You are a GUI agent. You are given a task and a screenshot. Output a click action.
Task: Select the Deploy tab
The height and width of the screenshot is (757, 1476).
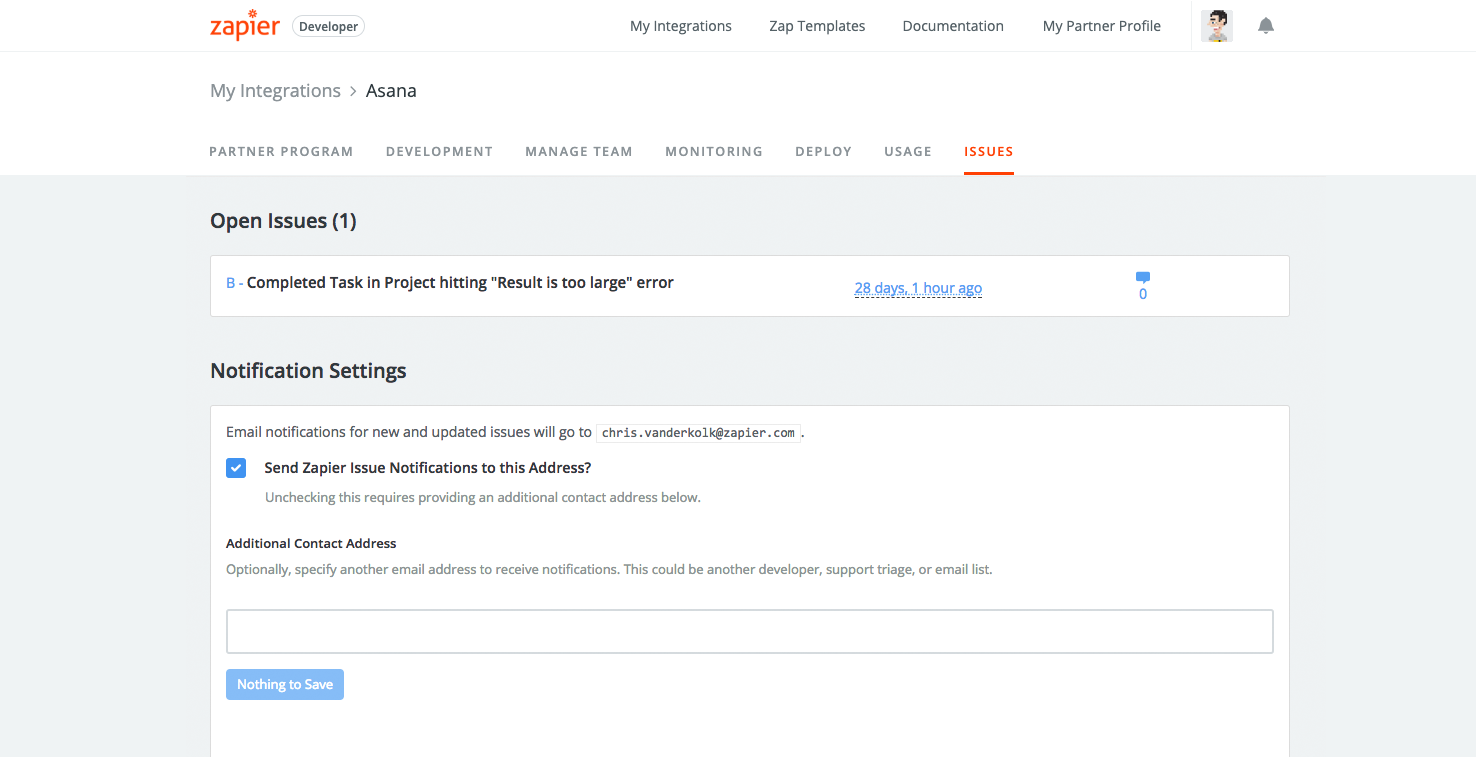(823, 152)
